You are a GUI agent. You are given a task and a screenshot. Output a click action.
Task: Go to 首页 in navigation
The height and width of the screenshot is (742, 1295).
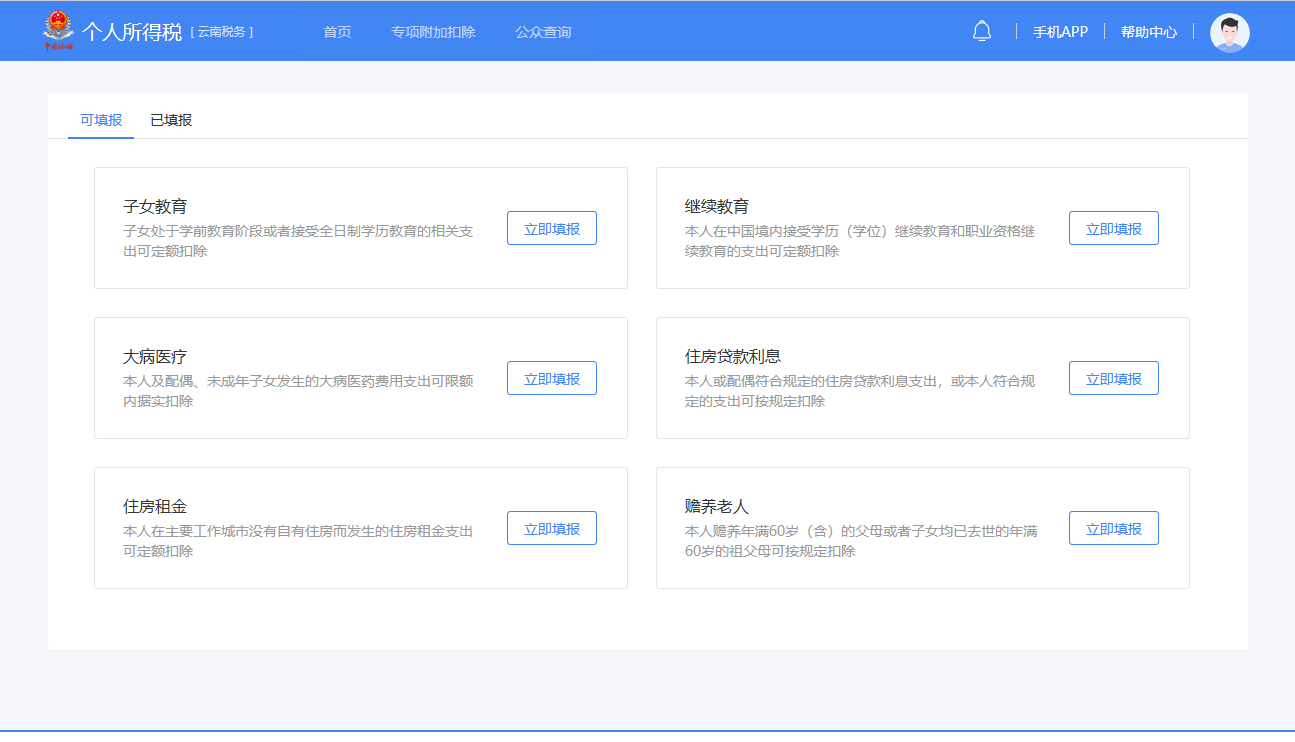[337, 32]
